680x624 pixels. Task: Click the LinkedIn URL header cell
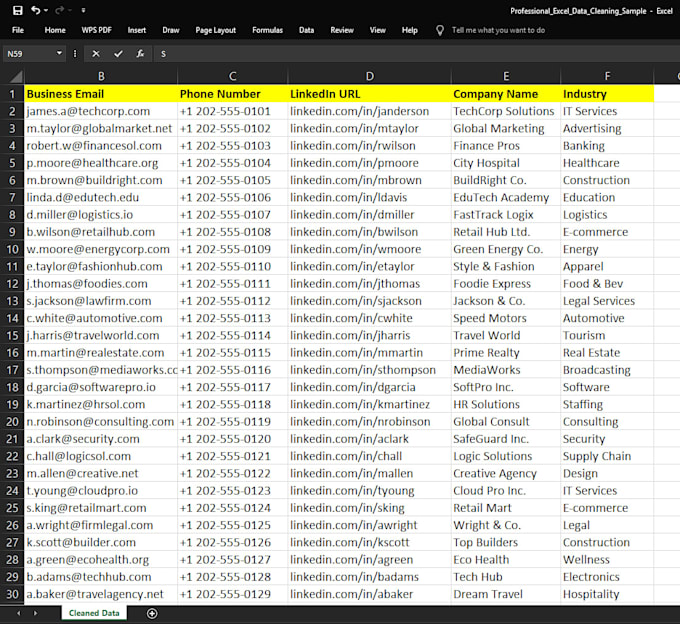tap(369, 94)
